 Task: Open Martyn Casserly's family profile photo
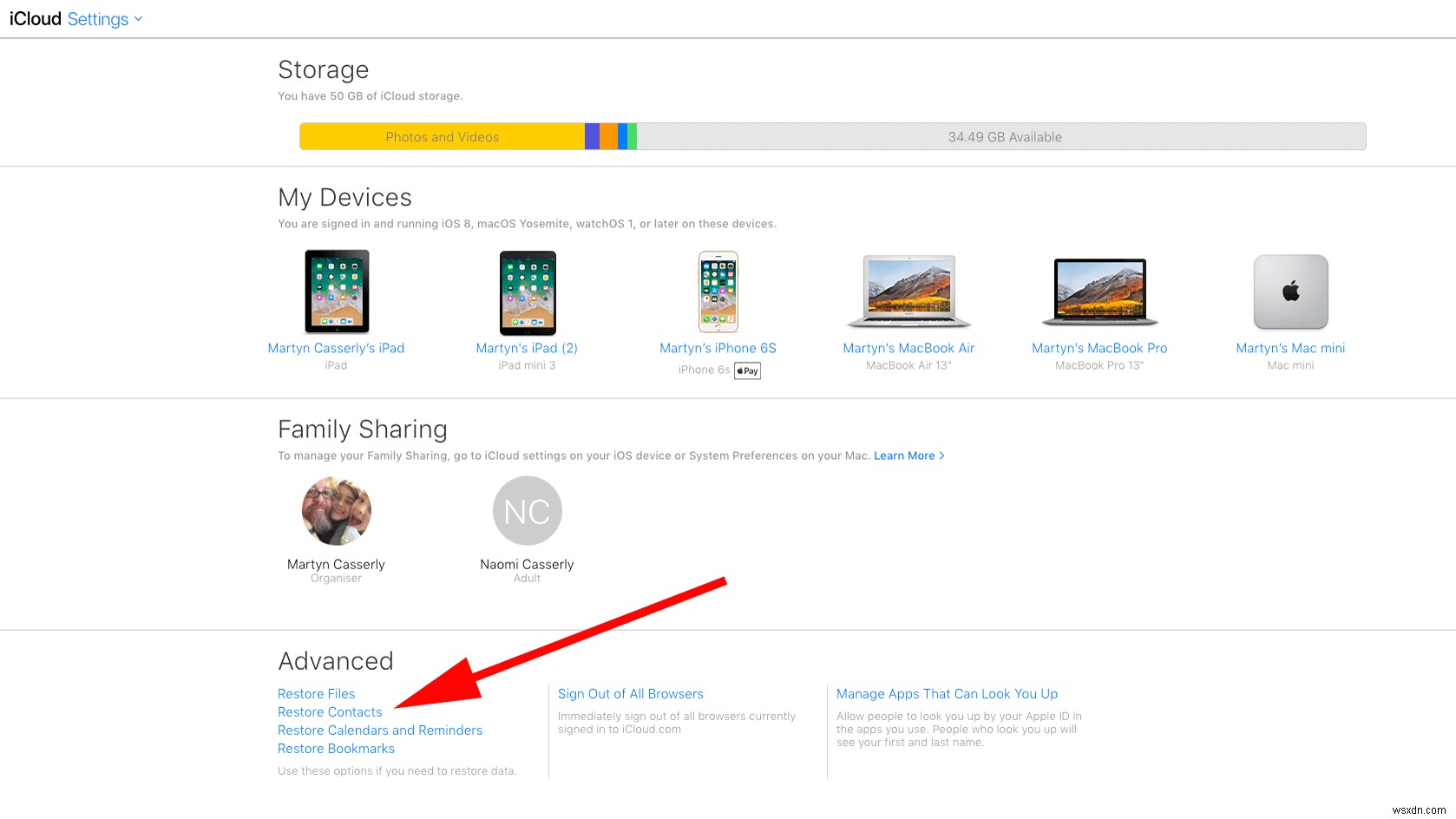336,511
